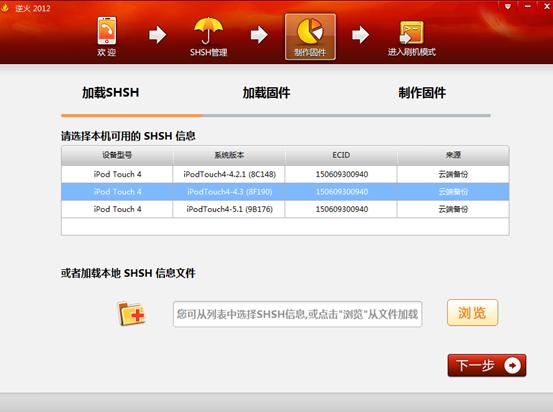The width and height of the screenshot is (553, 412).
Task: Click the folder with red plus icon
Action: pos(131,314)
